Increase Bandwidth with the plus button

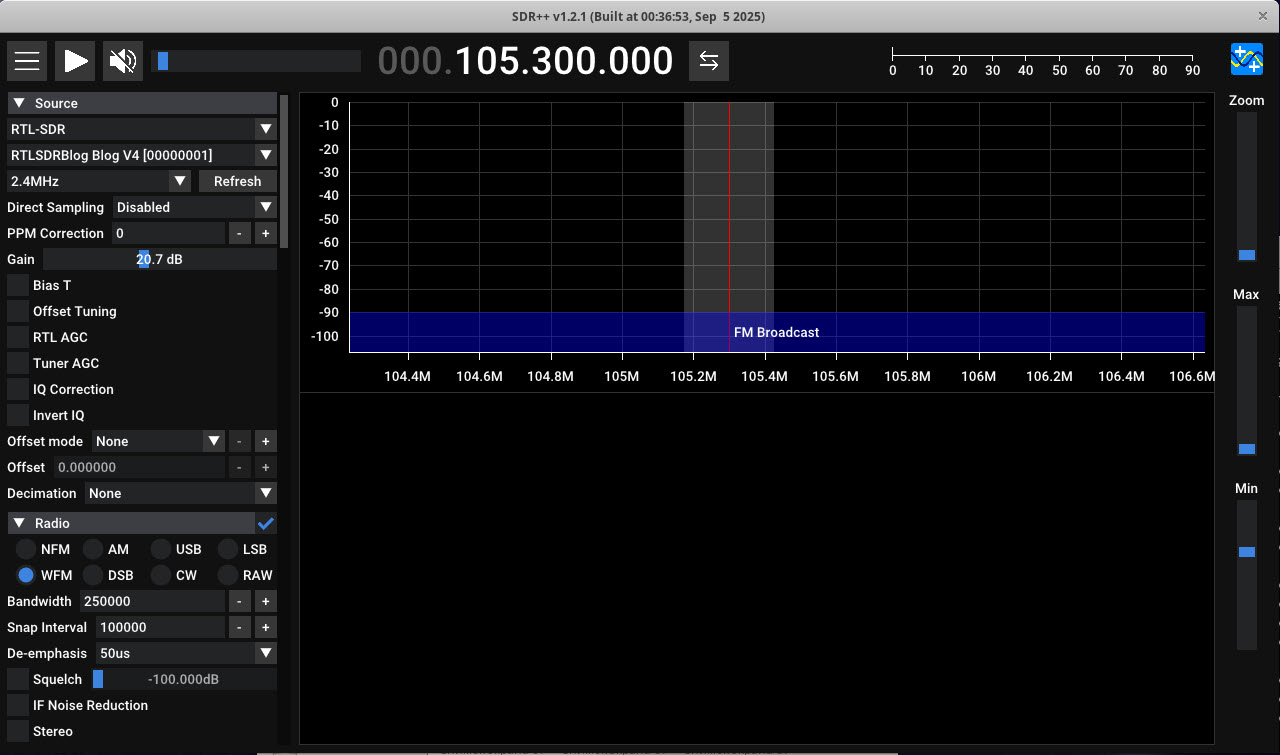coord(265,601)
